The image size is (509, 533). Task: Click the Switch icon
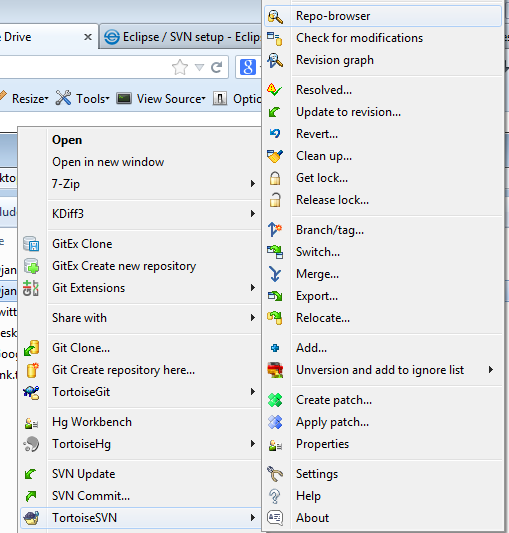(x=275, y=252)
